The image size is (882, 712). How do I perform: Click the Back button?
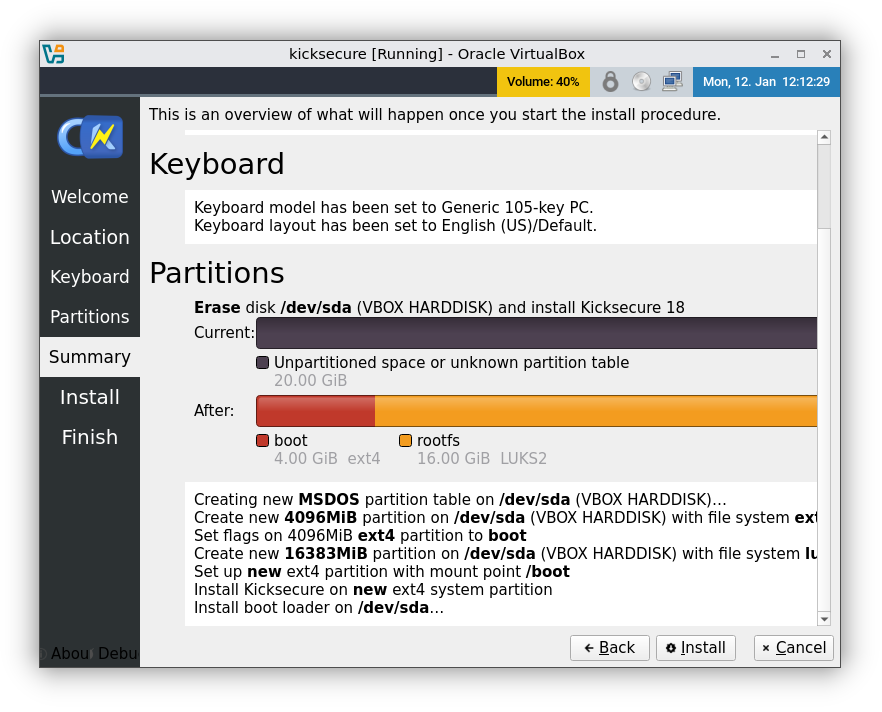(x=610, y=648)
